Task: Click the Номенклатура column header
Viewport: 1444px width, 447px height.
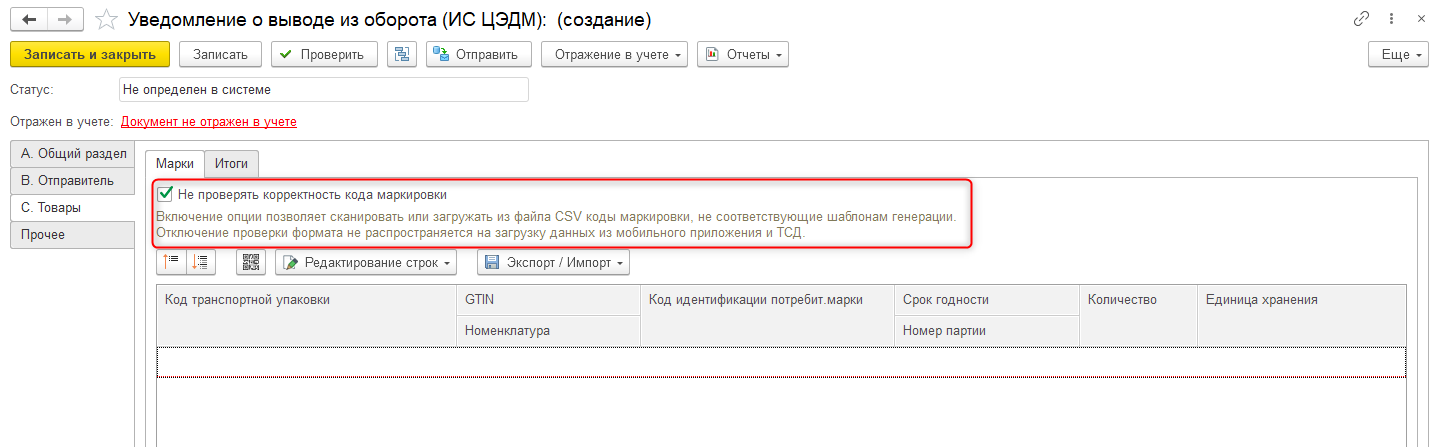Action: [x=548, y=330]
